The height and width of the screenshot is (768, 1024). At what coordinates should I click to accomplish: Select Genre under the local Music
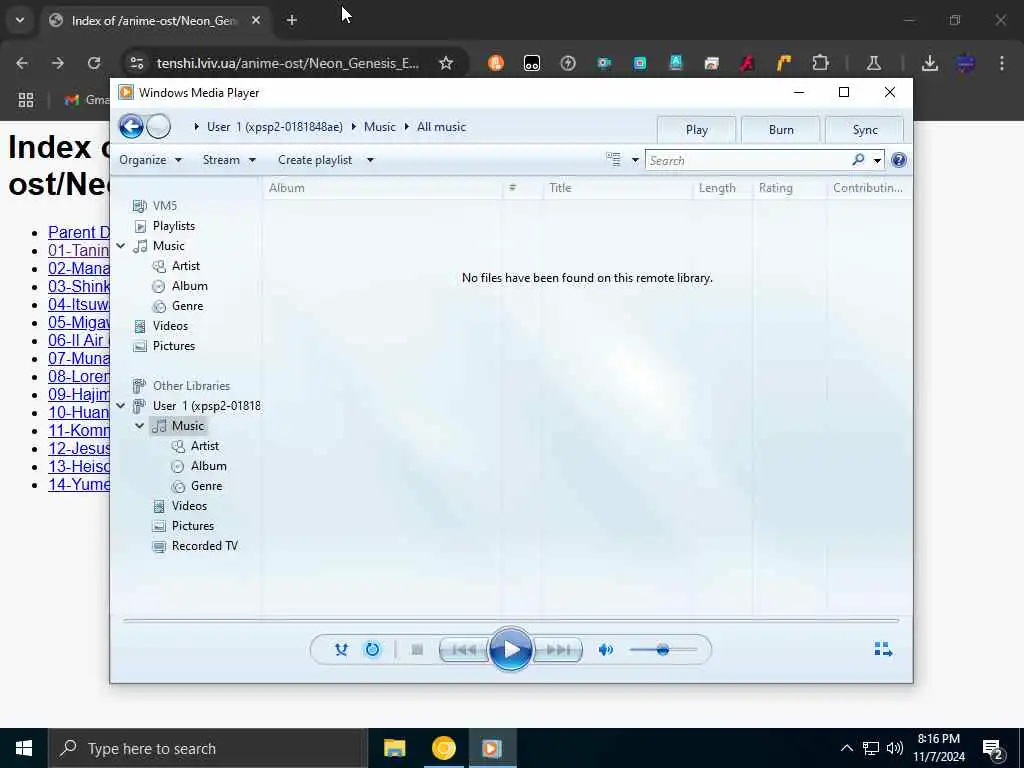187,306
